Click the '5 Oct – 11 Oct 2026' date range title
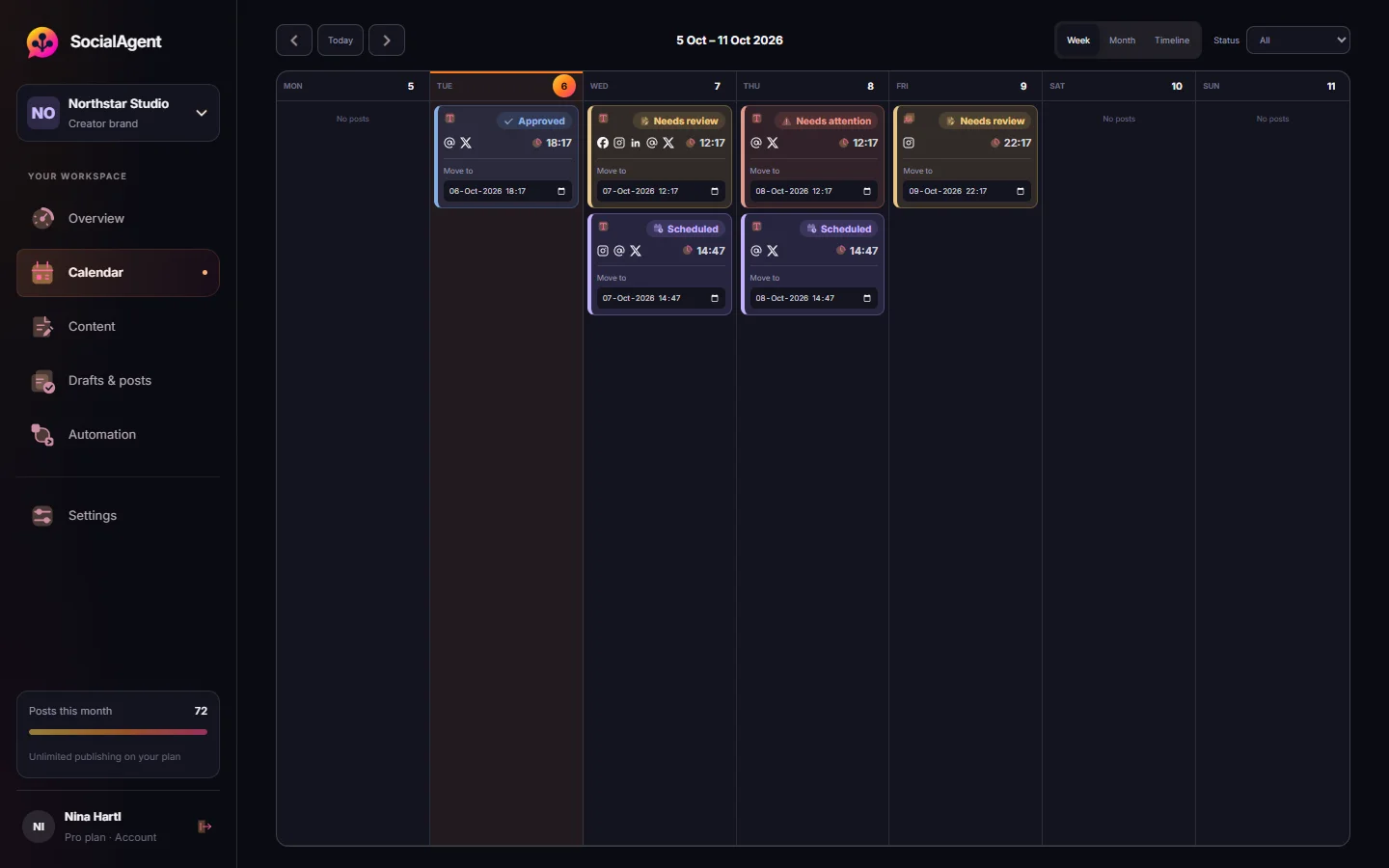 (729, 41)
